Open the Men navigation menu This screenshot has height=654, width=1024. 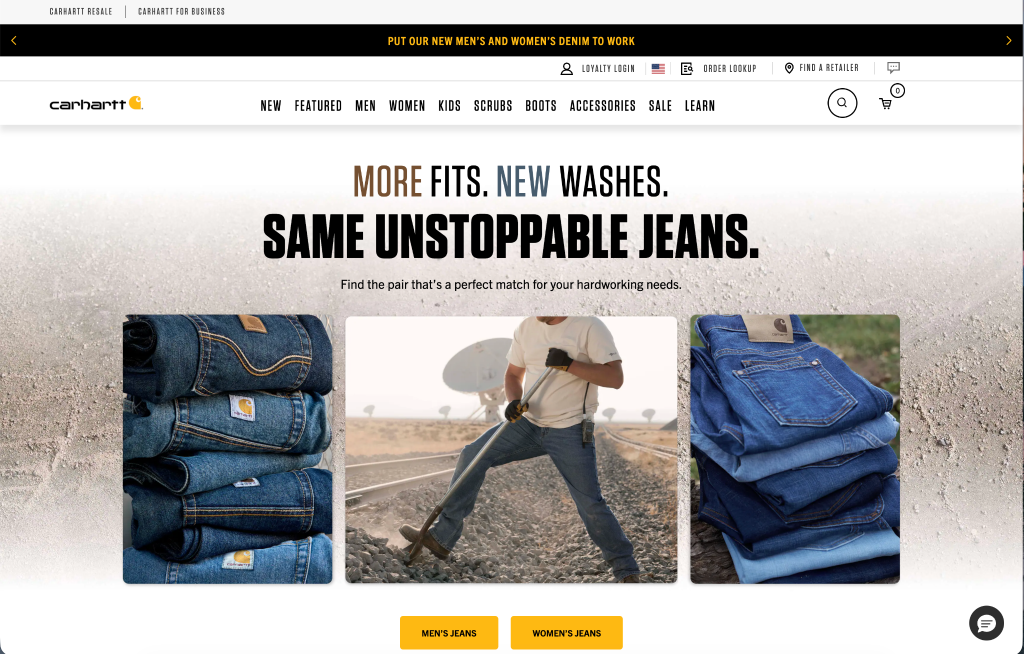click(x=365, y=106)
